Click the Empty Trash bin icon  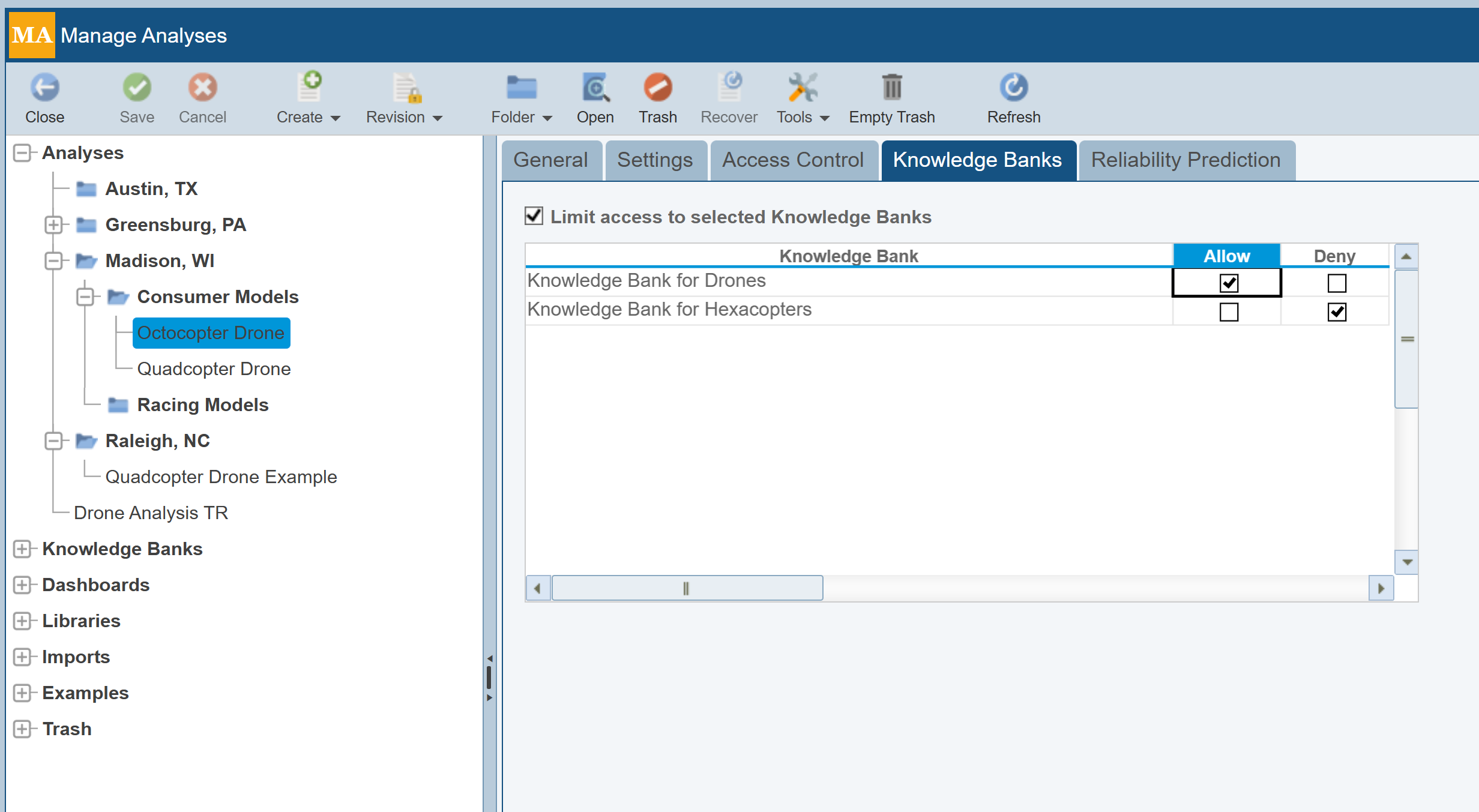click(x=891, y=88)
